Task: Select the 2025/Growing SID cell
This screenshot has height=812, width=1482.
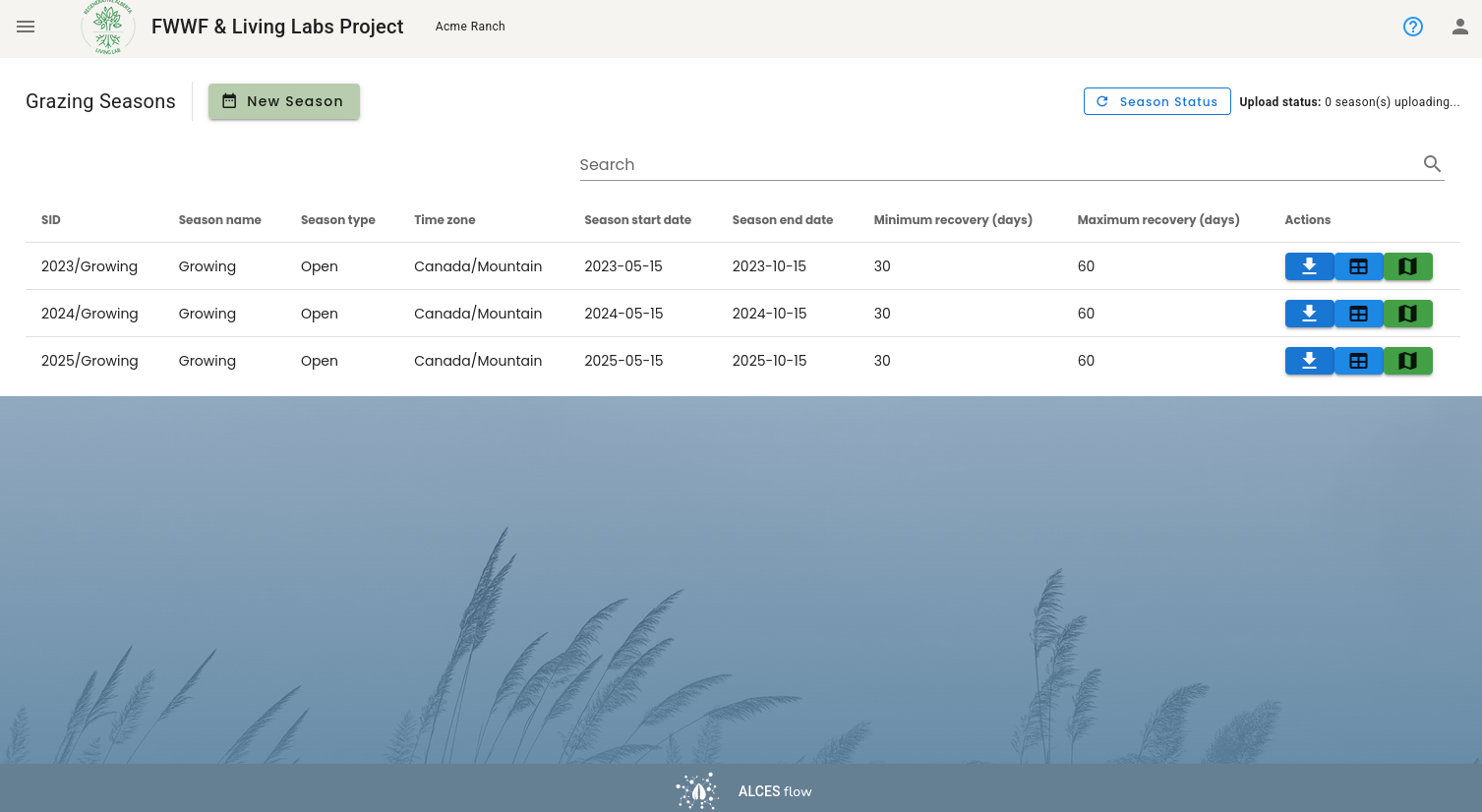Action: tap(89, 361)
